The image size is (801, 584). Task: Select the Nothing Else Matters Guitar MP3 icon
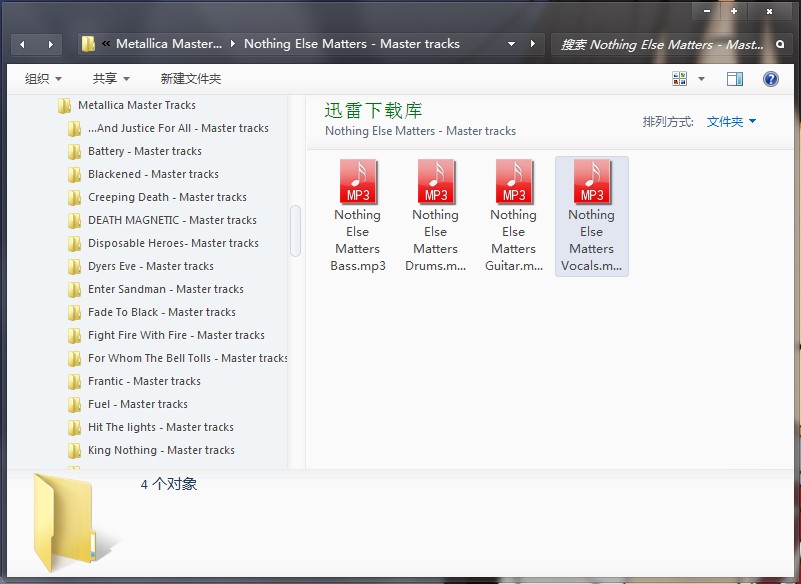tap(514, 182)
